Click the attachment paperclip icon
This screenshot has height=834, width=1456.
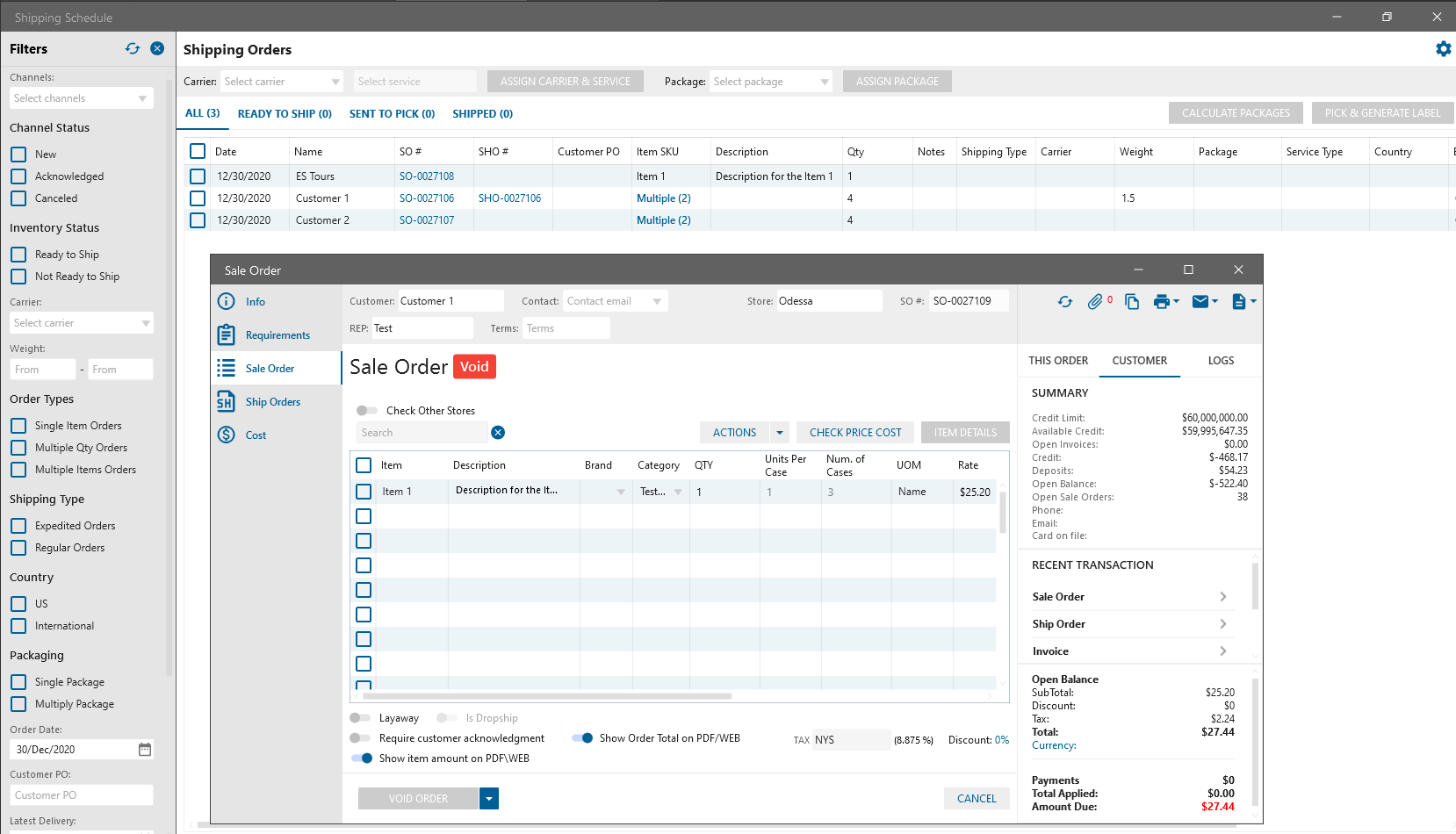(1095, 302)
